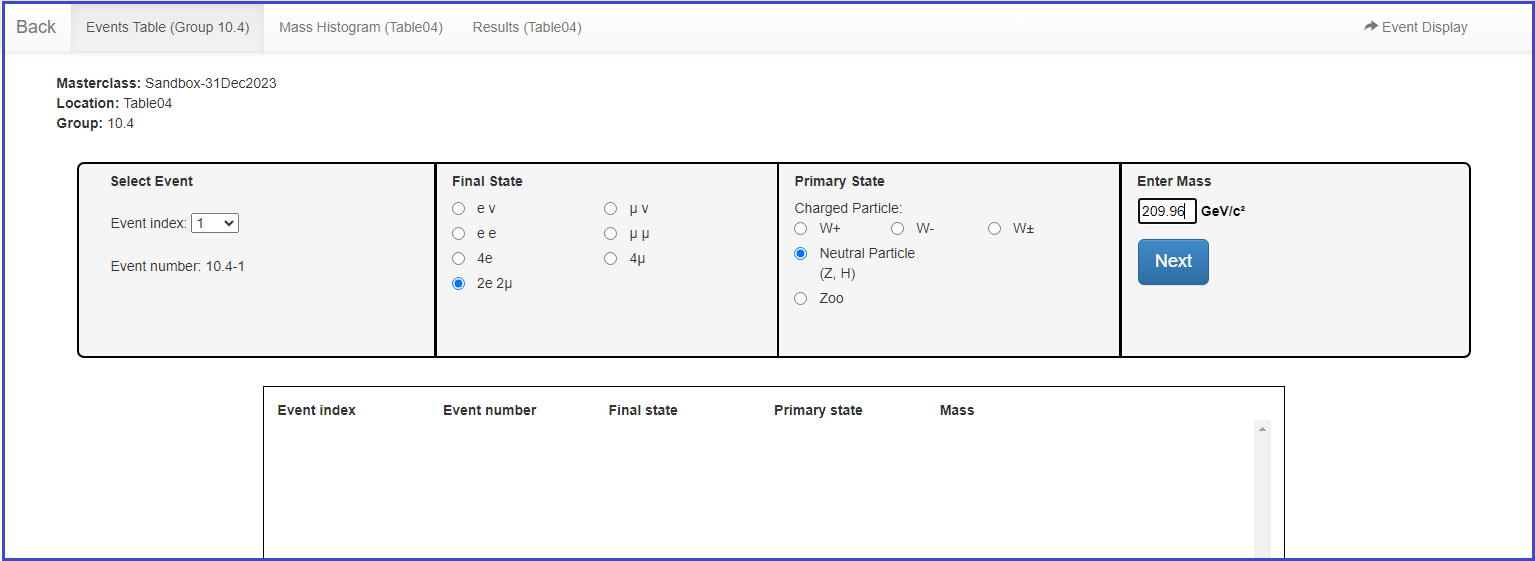Select the 4μ final state option

click(x=611, y=259)
